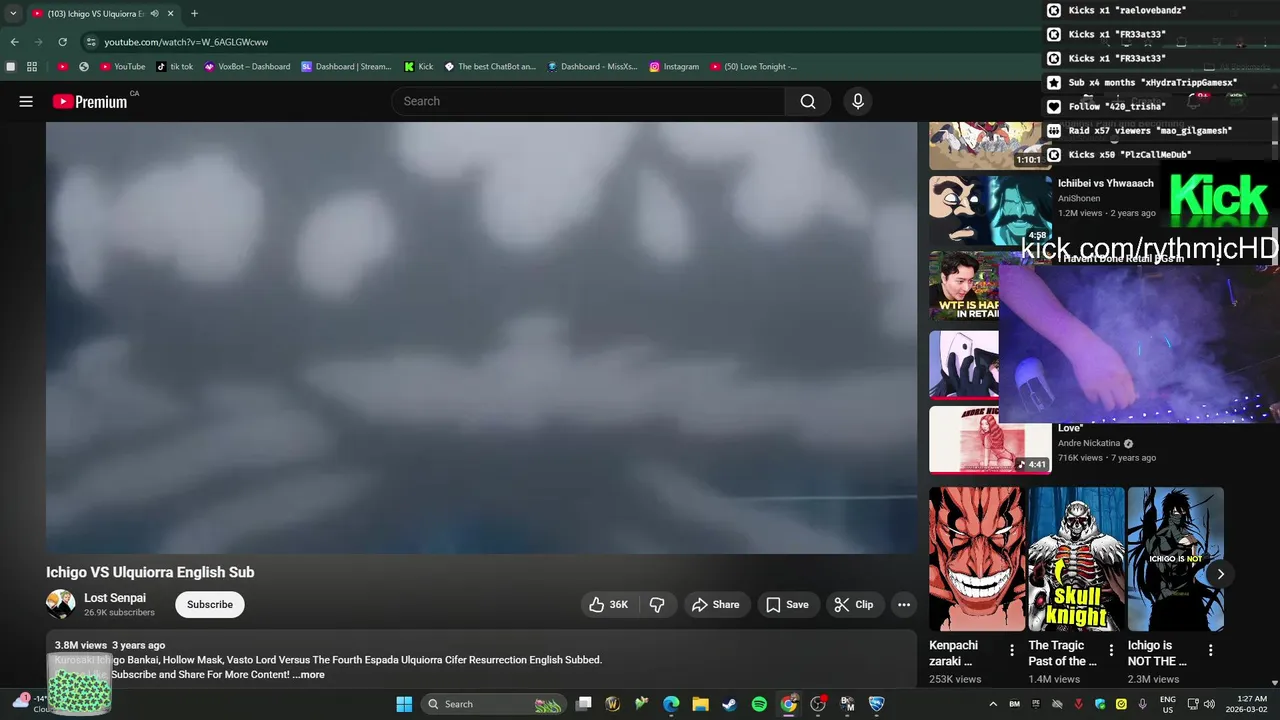Toggle taskbar microphone tray icon
Image resolution: width=1280 pixels, height=720 pixels.
(x=1142, y=704)
